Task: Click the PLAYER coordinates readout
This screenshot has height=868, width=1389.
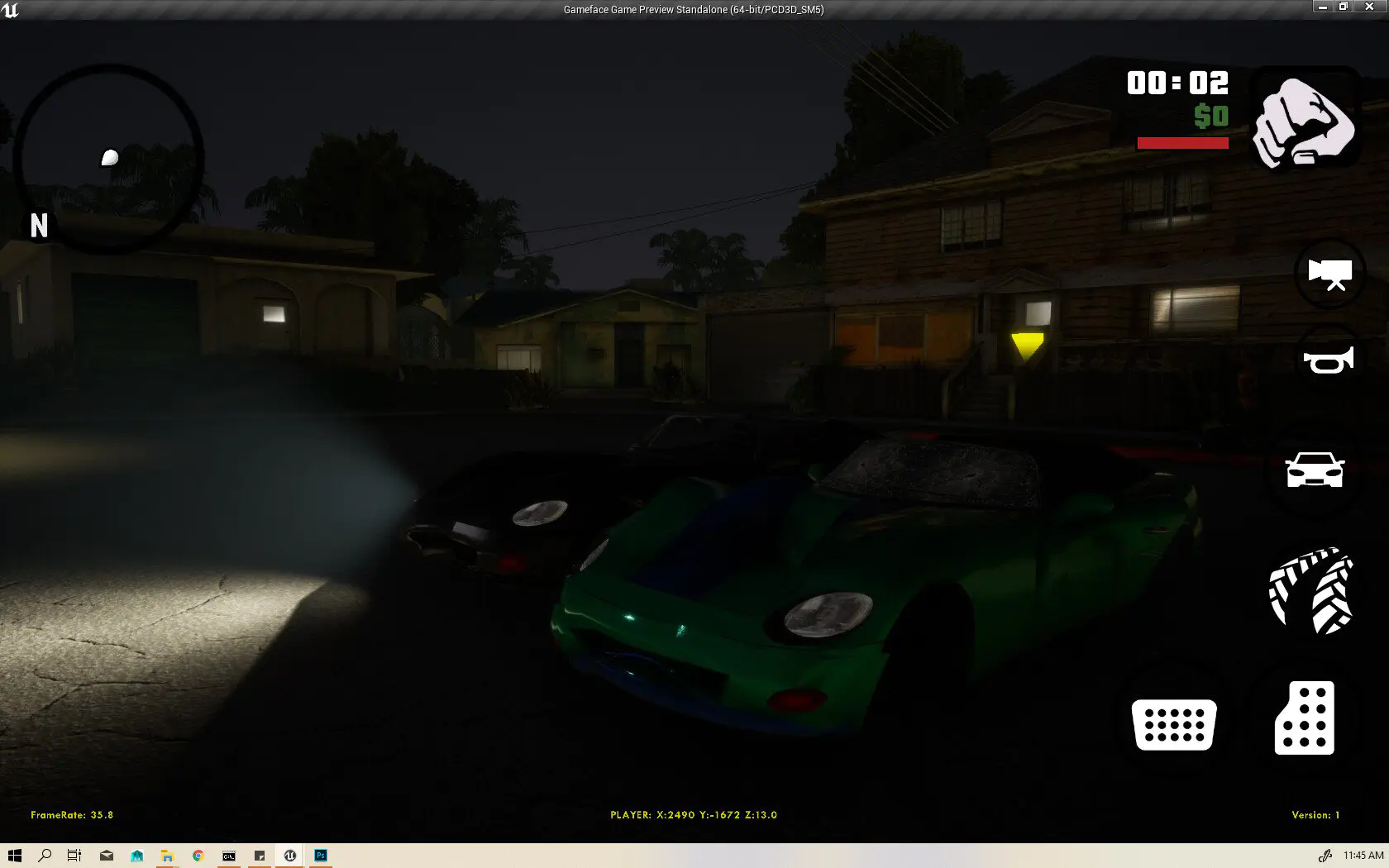Action: click(x=694, y=815)
